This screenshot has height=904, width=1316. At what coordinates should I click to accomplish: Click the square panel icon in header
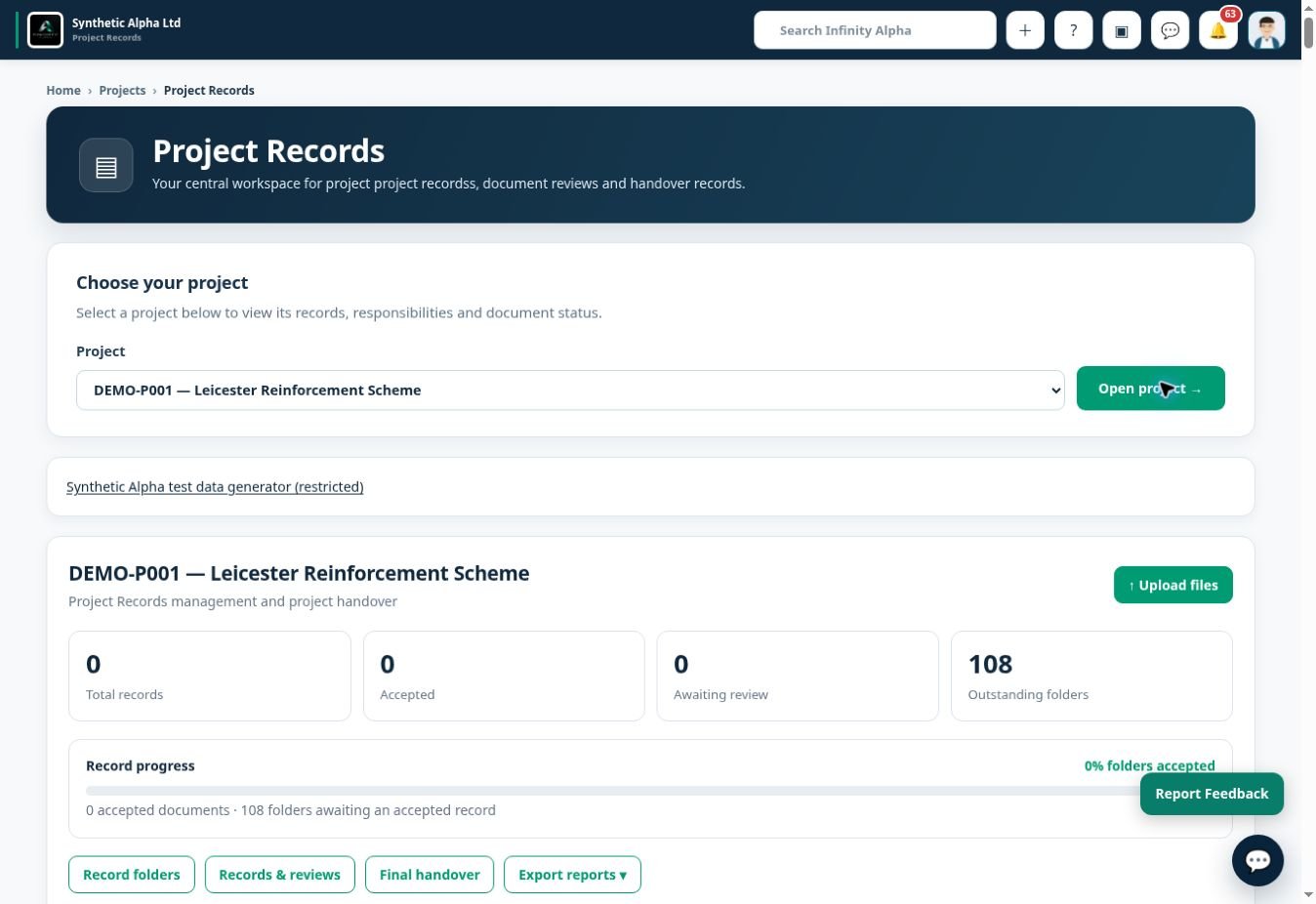coord(1122,30)
